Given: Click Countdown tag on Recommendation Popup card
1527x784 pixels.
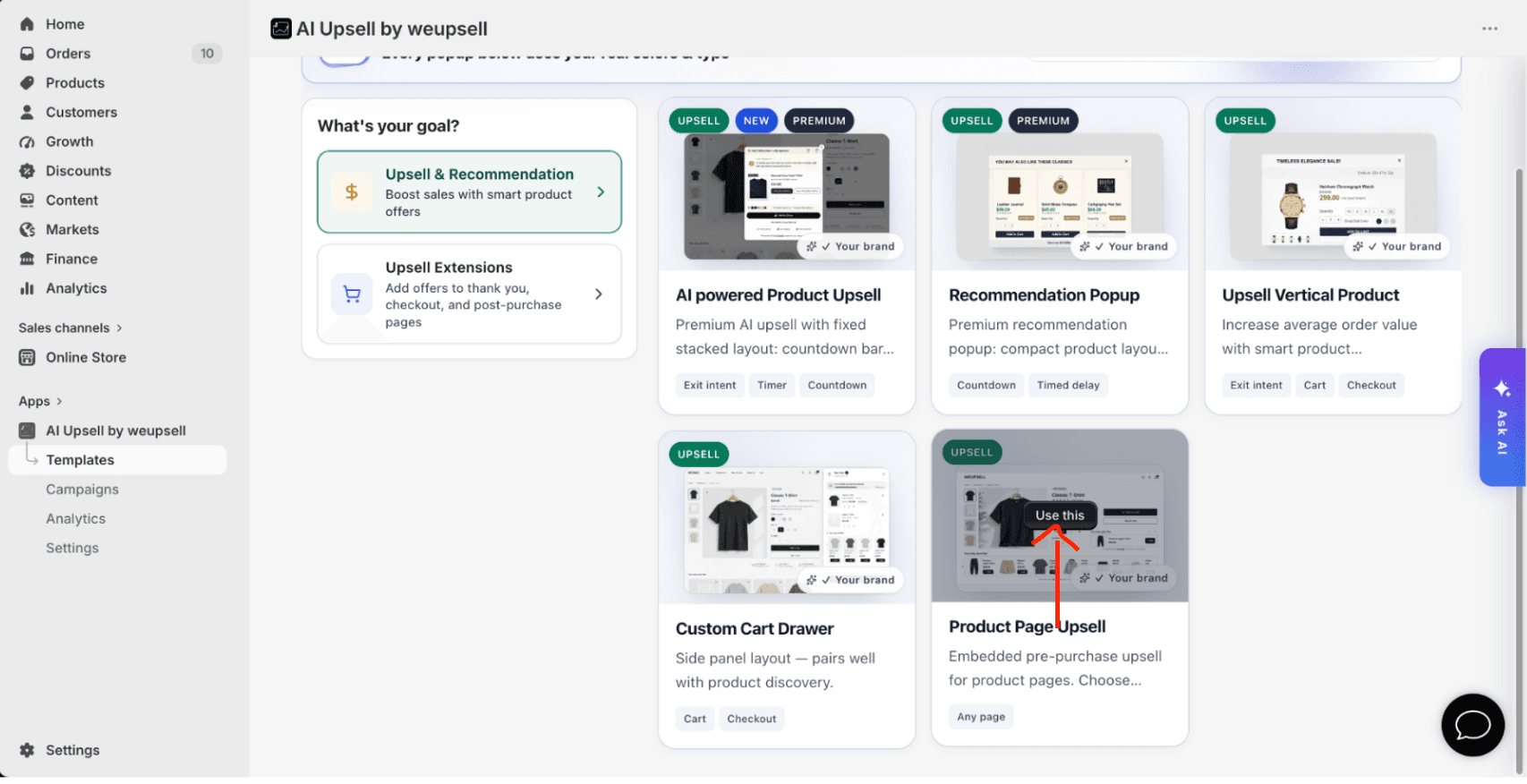Looking at the screenshot, I should click(x=986, y=386).
